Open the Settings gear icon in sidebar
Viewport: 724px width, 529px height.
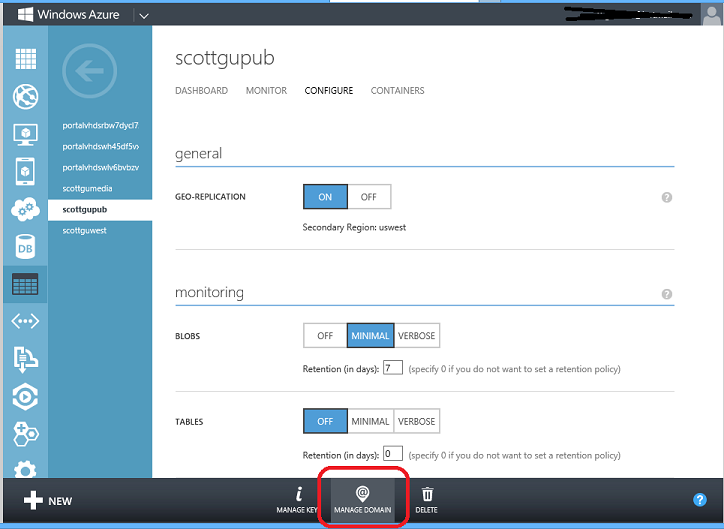click(25, 469)
